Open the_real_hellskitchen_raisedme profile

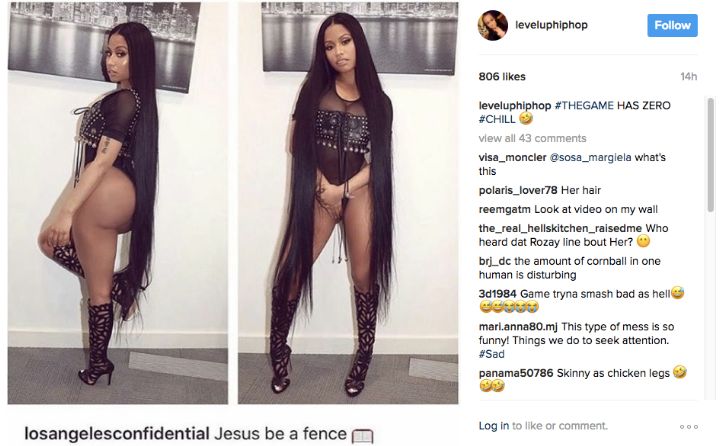560,228
